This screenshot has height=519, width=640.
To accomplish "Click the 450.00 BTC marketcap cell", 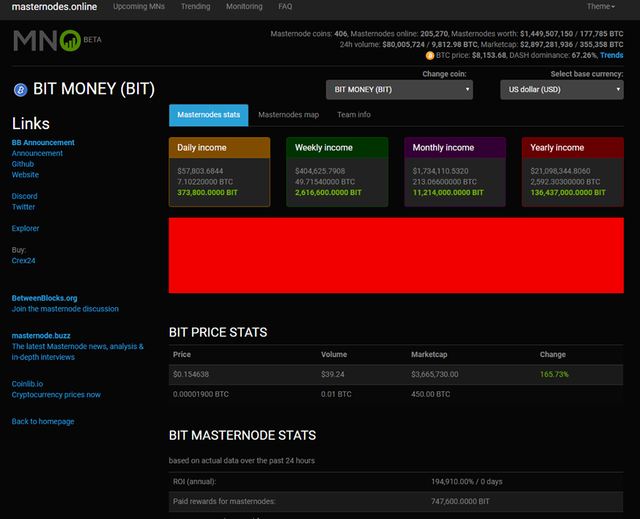I will pyautogui.click(x=431, y=395).
